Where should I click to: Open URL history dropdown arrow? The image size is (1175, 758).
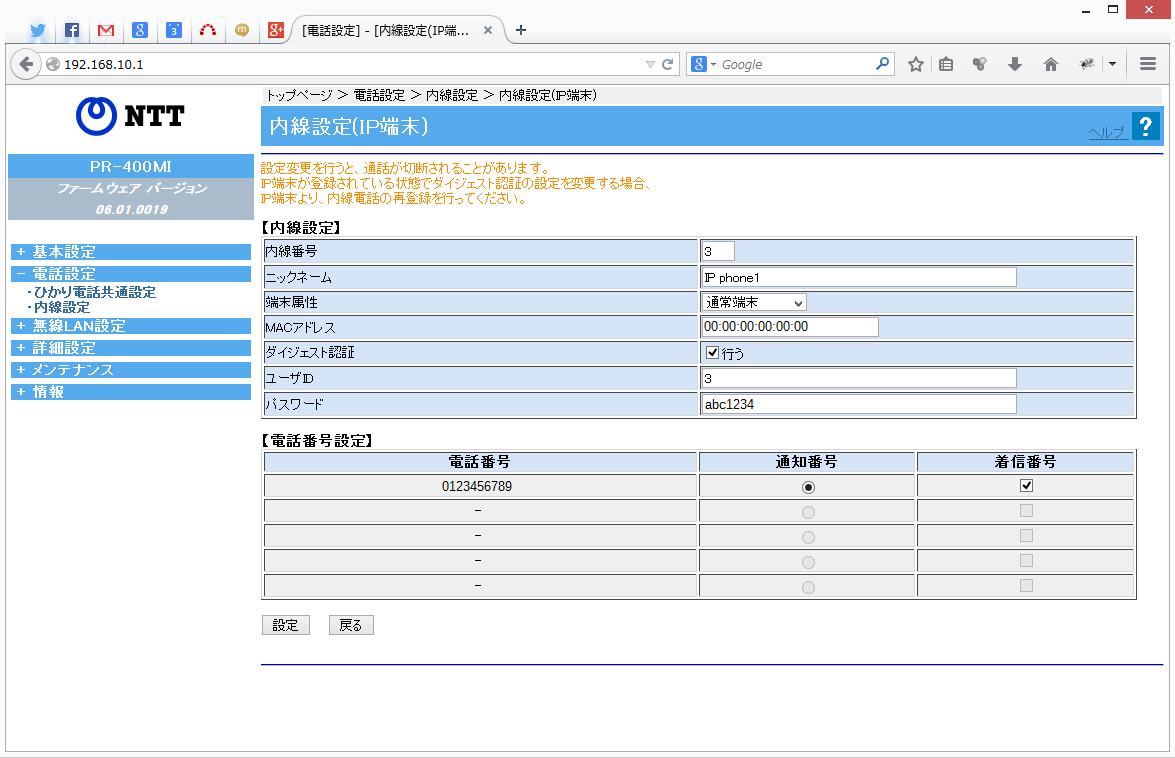click(x=650, y=64)
